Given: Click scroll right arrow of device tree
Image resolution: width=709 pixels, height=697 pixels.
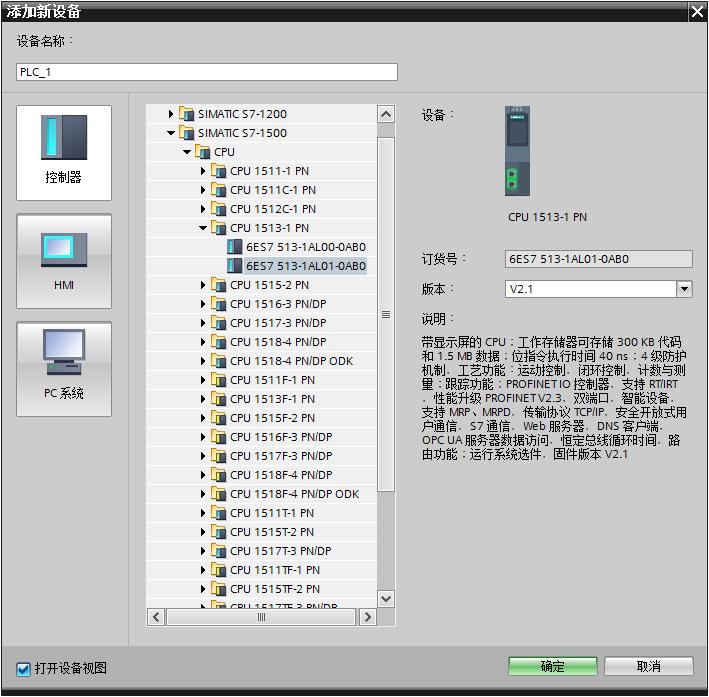Looking at the screenshot, I should (x=367, y=617).
